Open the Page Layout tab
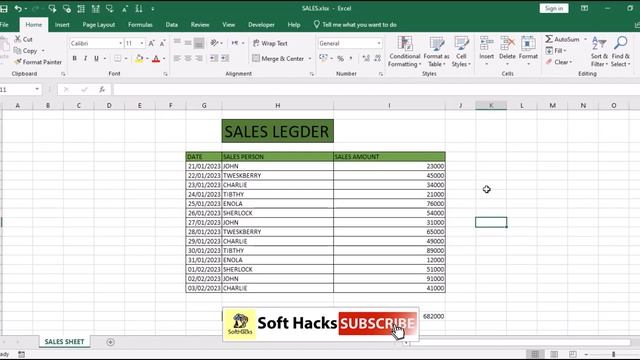This screenshot has width=640, height=360. coord(99,24)
